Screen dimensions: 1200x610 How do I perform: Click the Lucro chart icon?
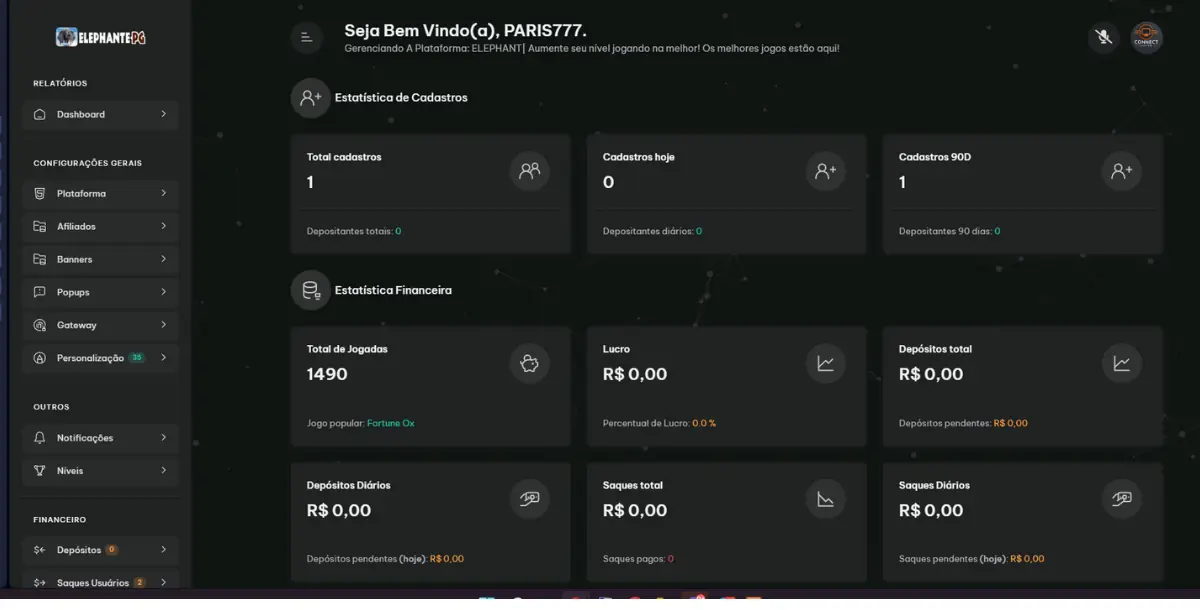point(825,364)
